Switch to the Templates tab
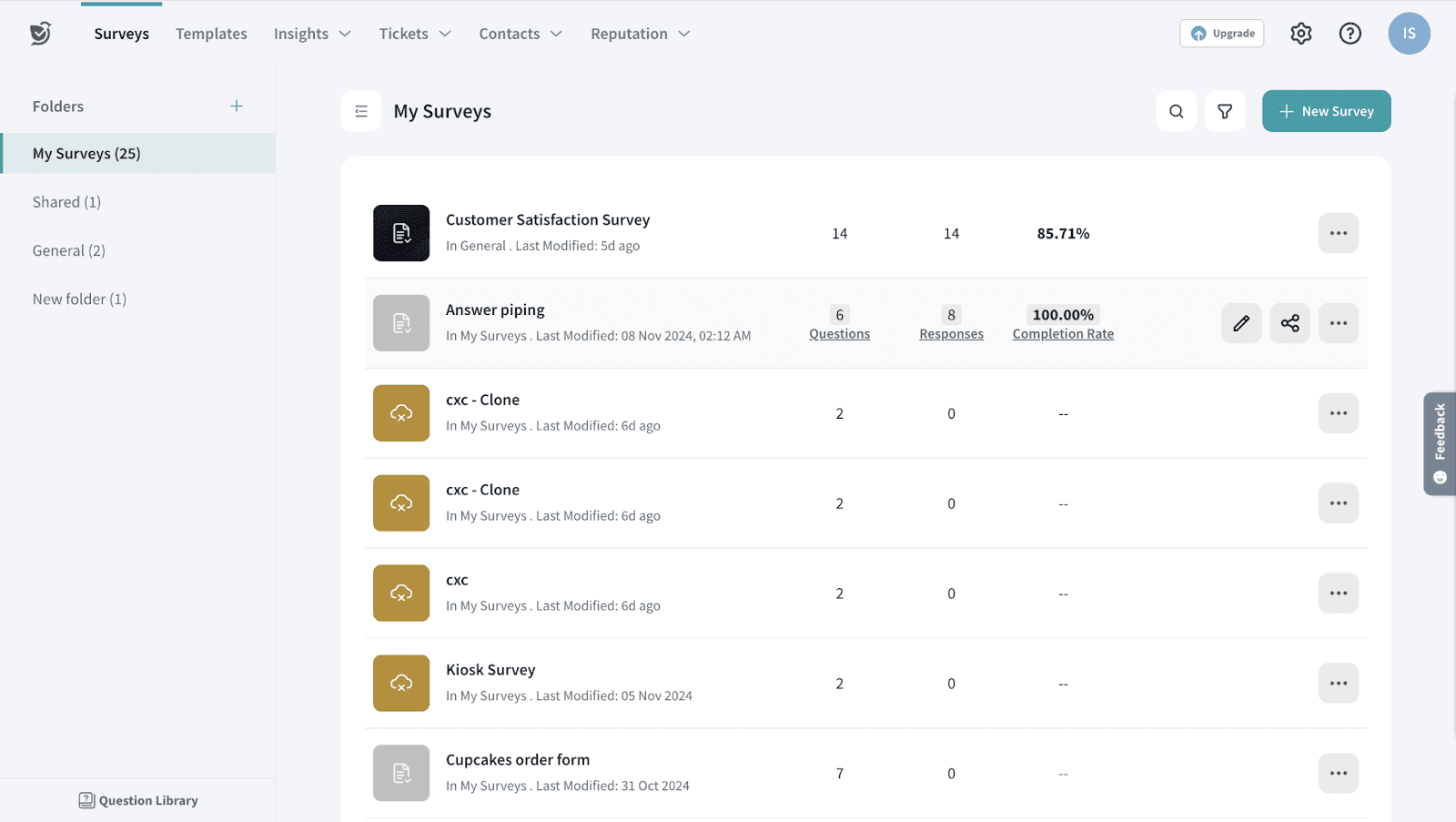Viewport: 1456px width, 822px height. tap(211, 34)
